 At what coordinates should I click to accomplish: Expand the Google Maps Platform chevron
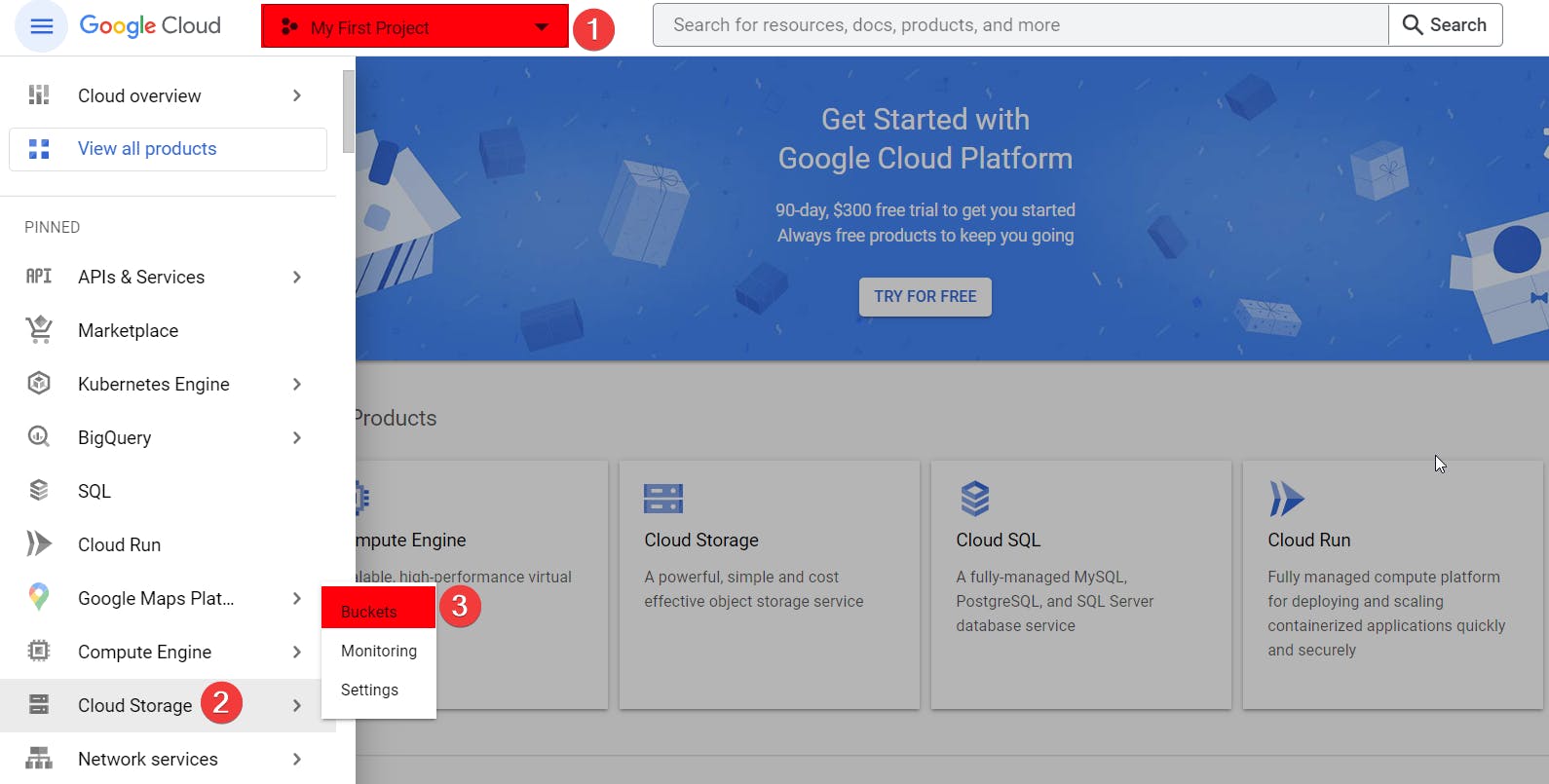click(x=297, y=598)
